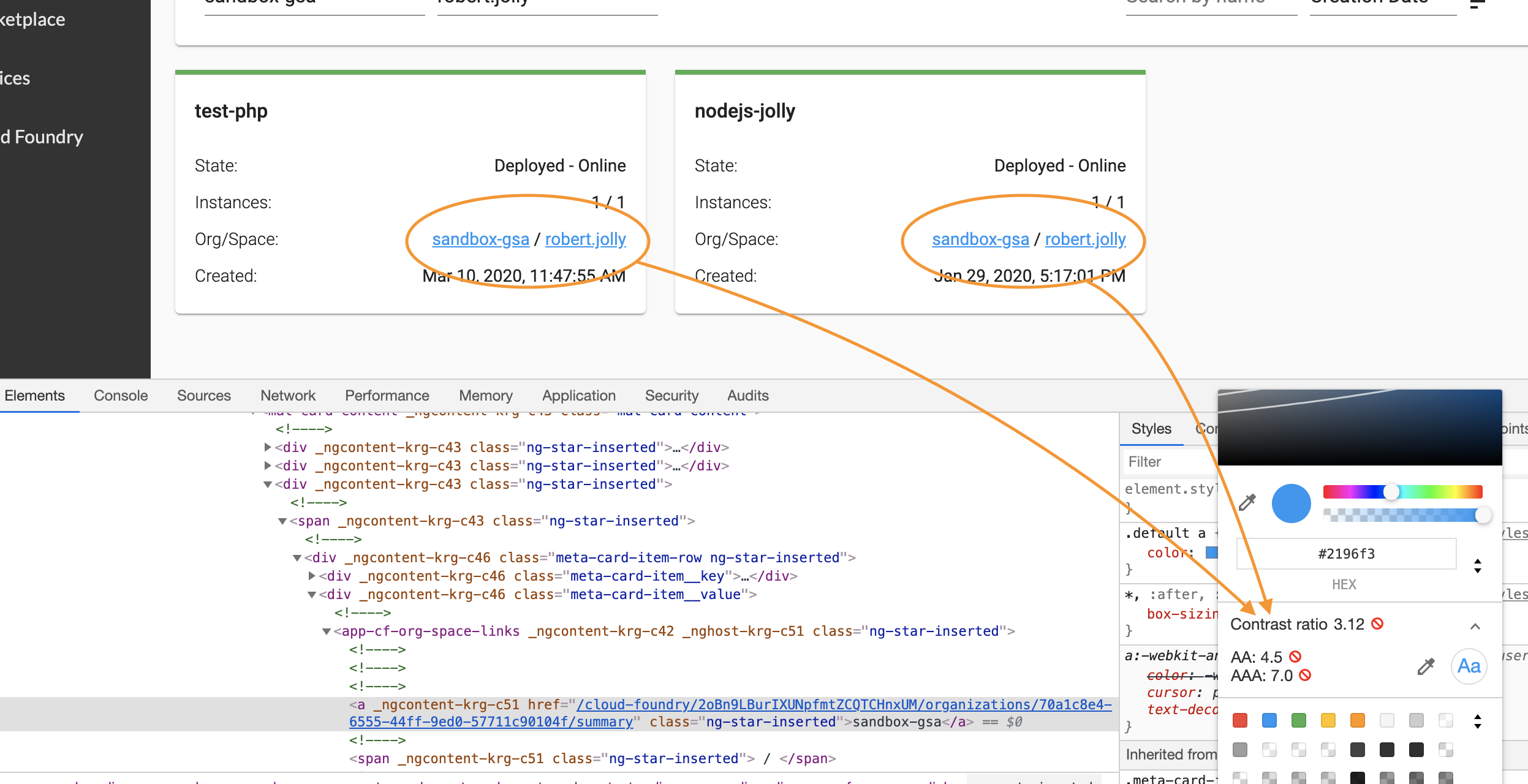This screenshot has width=1528, height=784.
Task: Click the 'Mar 10, 2020, 11:47:55 AM' created date
Action: (x=524, y=276)
